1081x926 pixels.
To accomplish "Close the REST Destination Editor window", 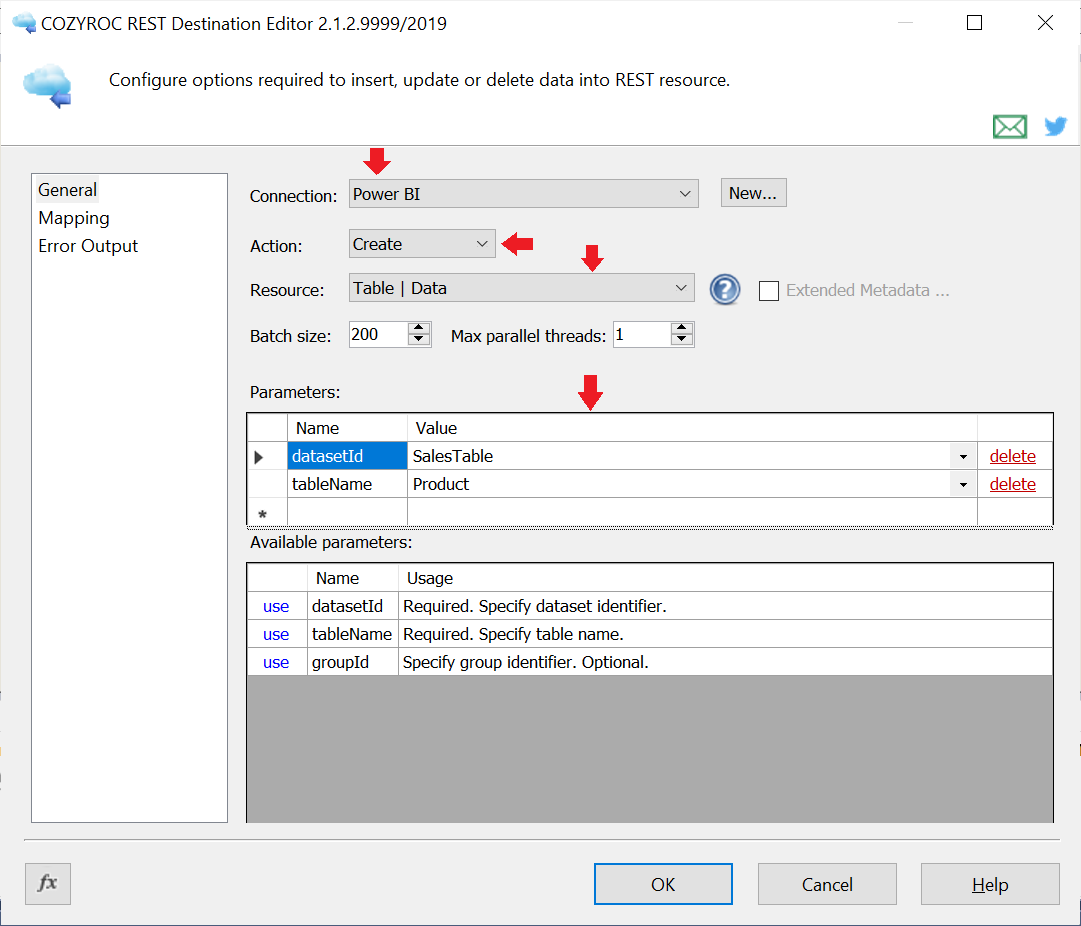I will [1045, 23].
